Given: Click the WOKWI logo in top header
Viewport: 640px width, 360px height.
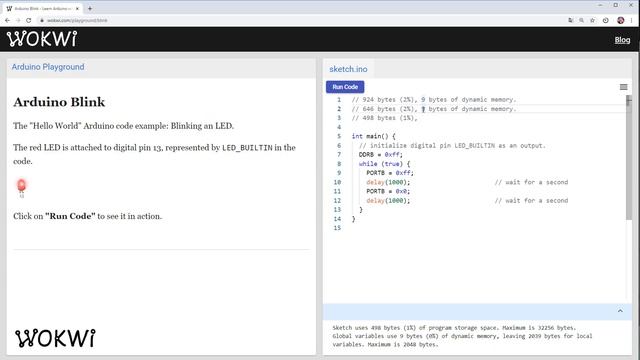Looking at the screenshot, I should point(42,39).
